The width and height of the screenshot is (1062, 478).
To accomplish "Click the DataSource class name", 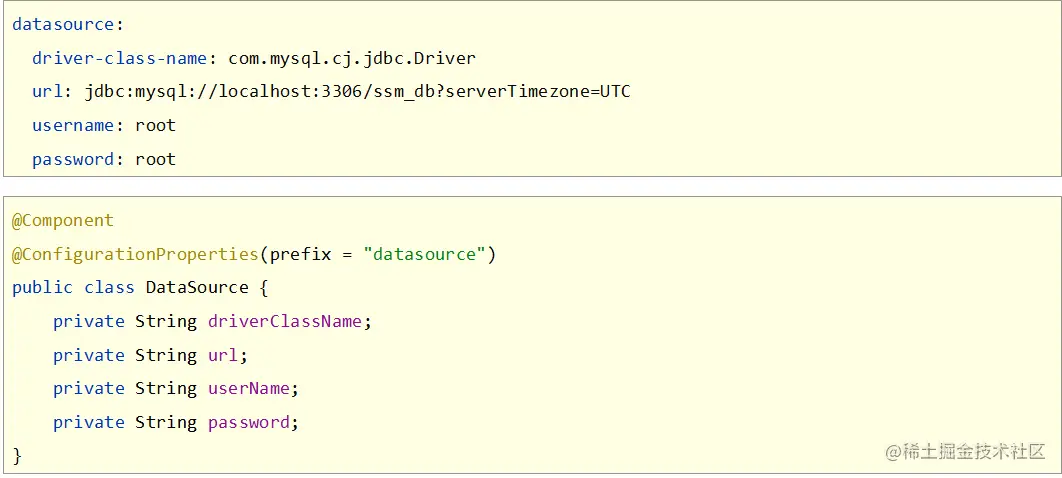I will point(197,288).
